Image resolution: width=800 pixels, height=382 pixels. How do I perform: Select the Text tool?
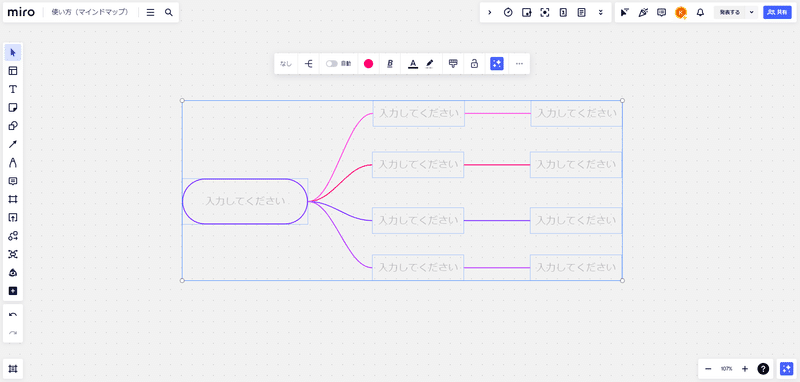click(13, 89)
